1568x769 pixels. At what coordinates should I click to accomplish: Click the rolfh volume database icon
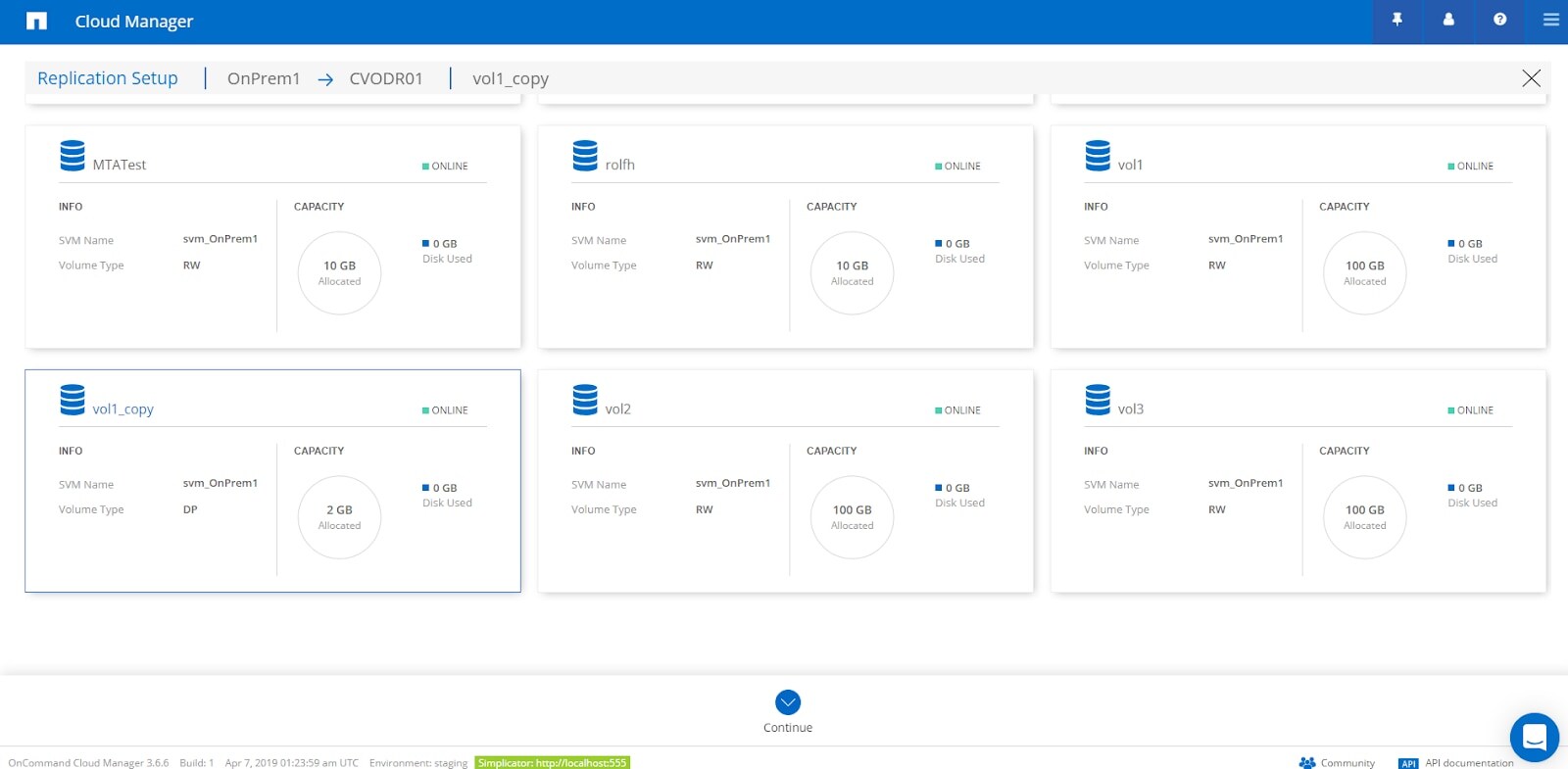(x=585, y=156)
